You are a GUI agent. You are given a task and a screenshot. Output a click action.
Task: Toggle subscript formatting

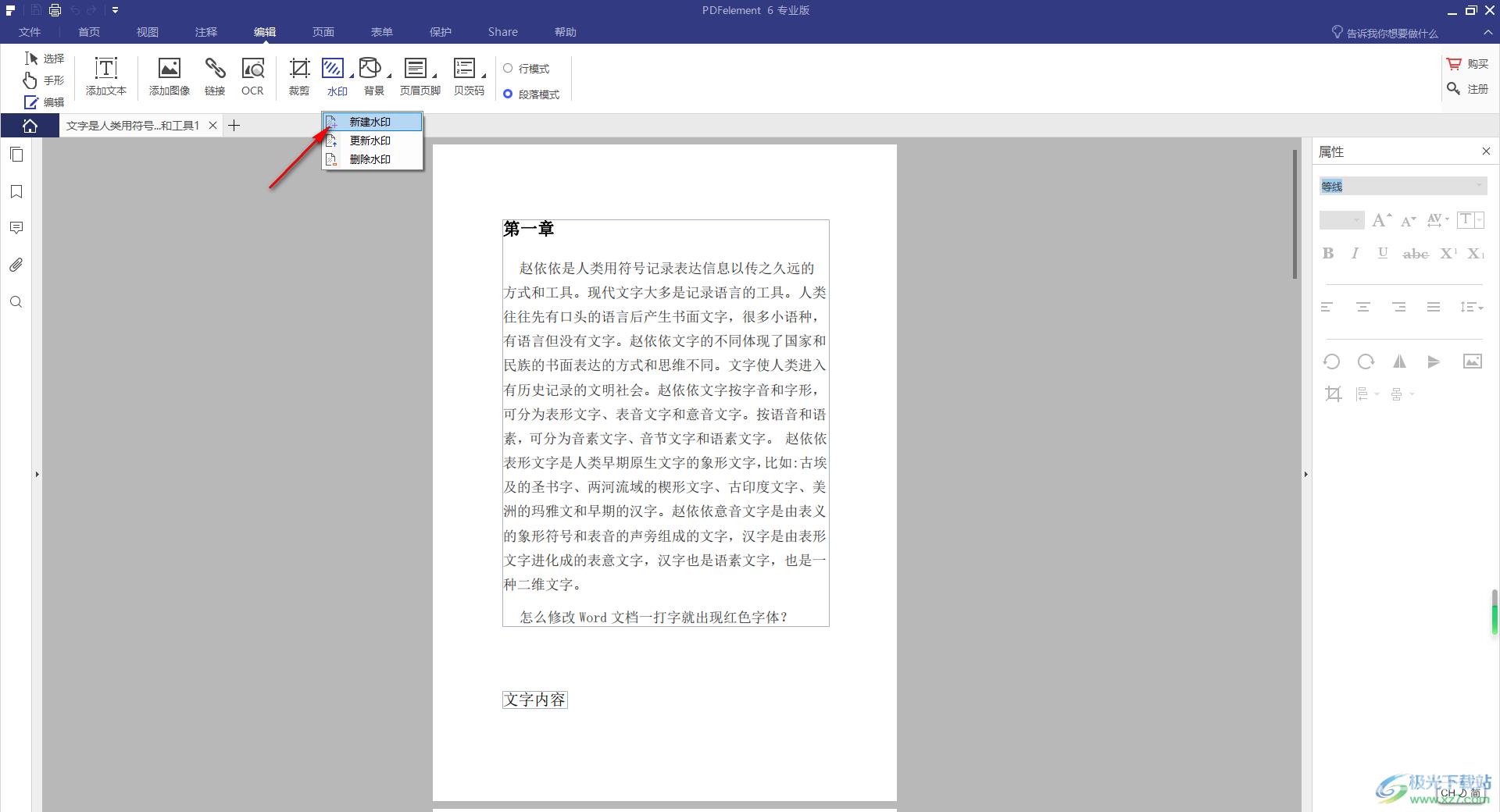(1475, 253)
